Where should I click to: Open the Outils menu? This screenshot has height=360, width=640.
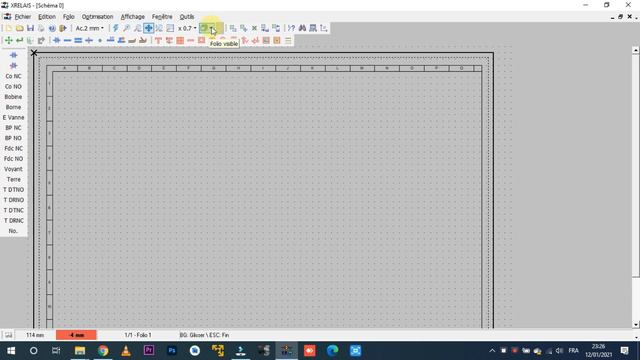coord(187,17)
